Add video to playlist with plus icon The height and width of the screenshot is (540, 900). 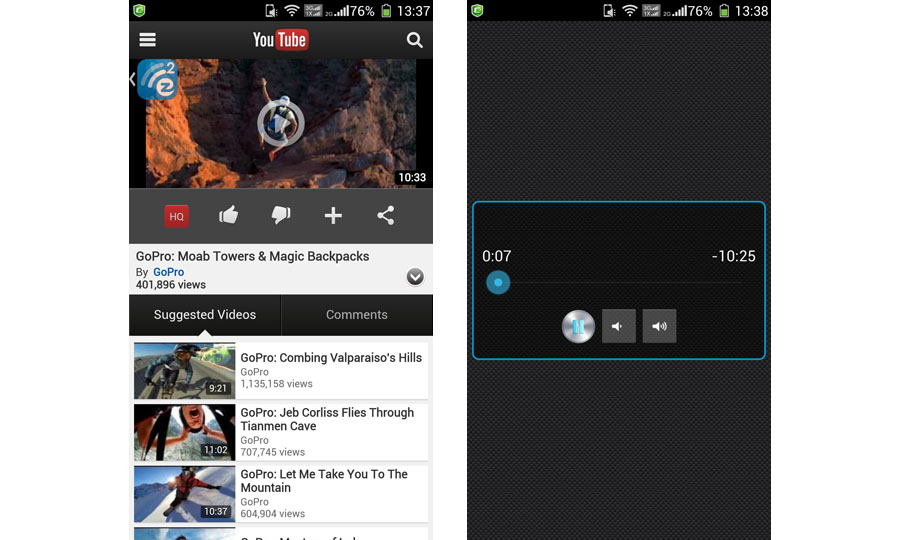click(333, 216)
